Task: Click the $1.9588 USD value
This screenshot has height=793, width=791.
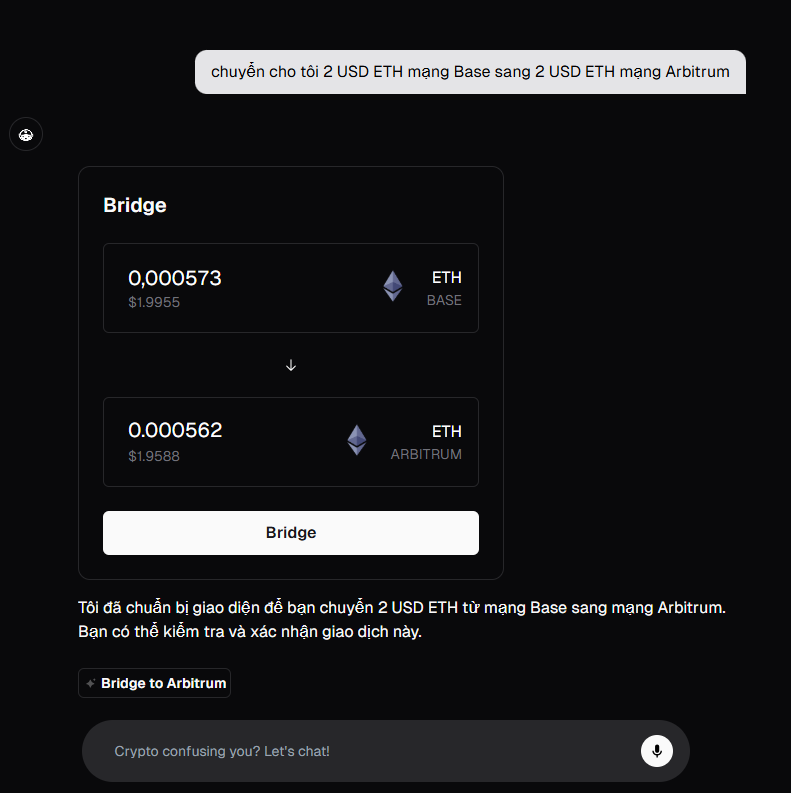Action: tap(154, 456)
